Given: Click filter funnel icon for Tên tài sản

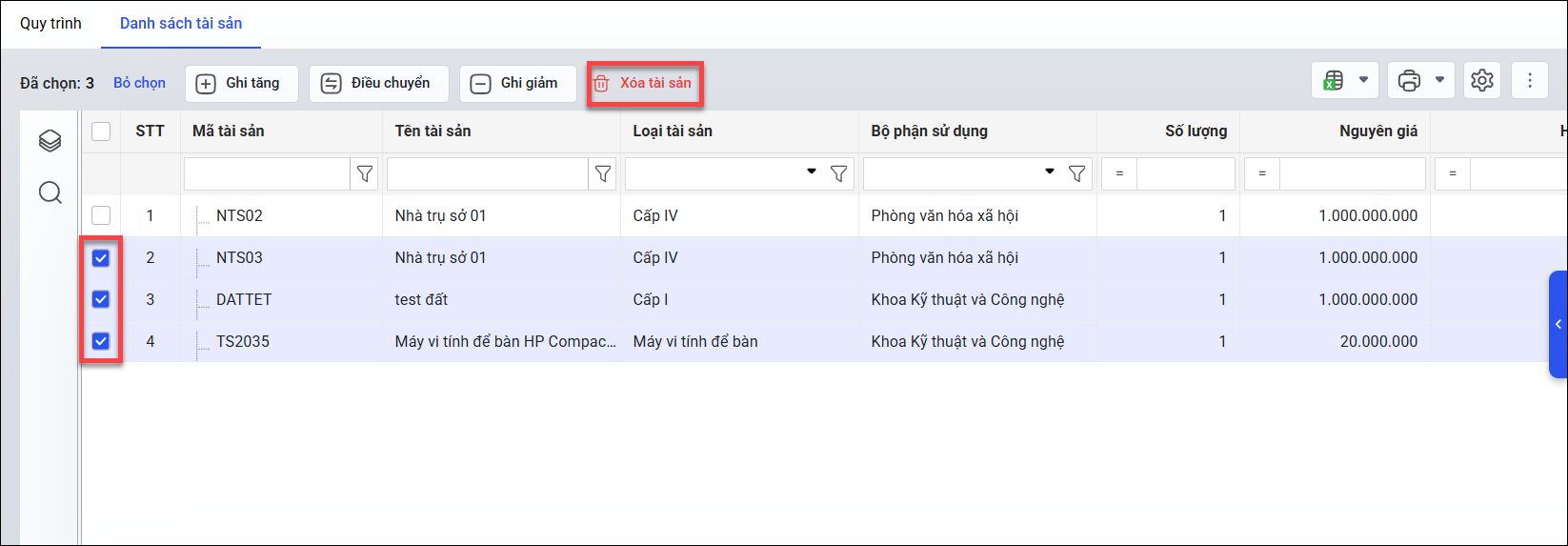Looking at the screenshot, I should coord(603,173).
